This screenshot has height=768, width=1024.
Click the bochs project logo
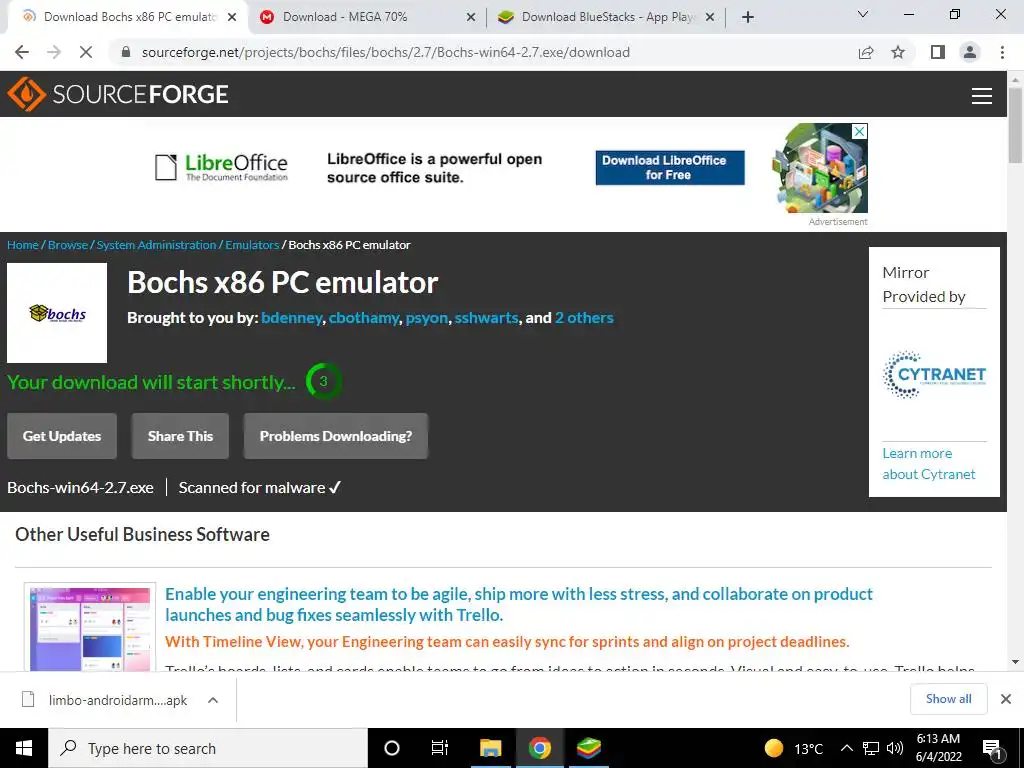click(x=57, y=313)
